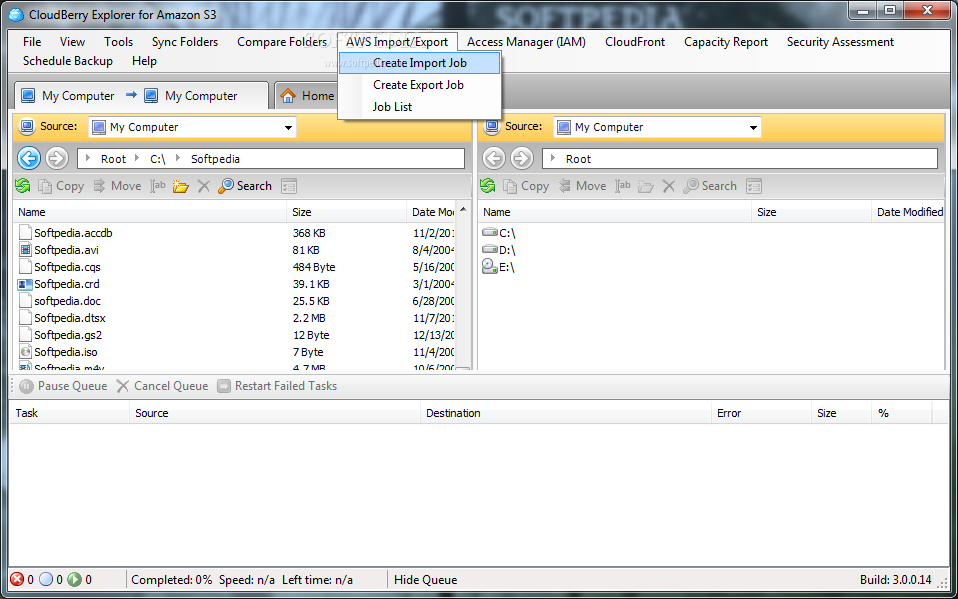The image size is (958, 599).
Task: Click the right pane forward arrow
Action: click(x=522, y=159)
